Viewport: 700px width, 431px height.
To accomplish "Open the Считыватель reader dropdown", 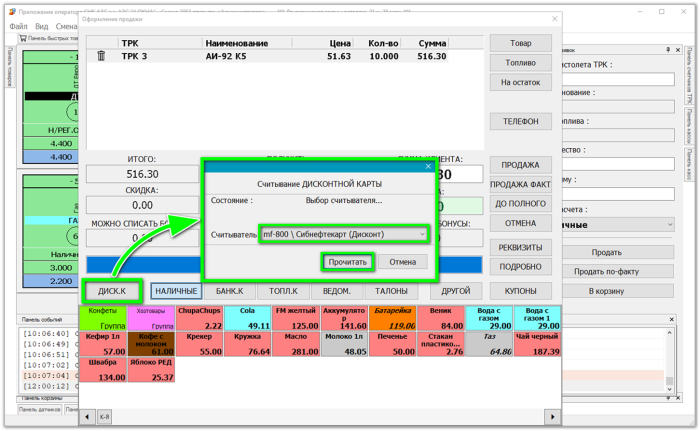I will (x=344, y=234).
